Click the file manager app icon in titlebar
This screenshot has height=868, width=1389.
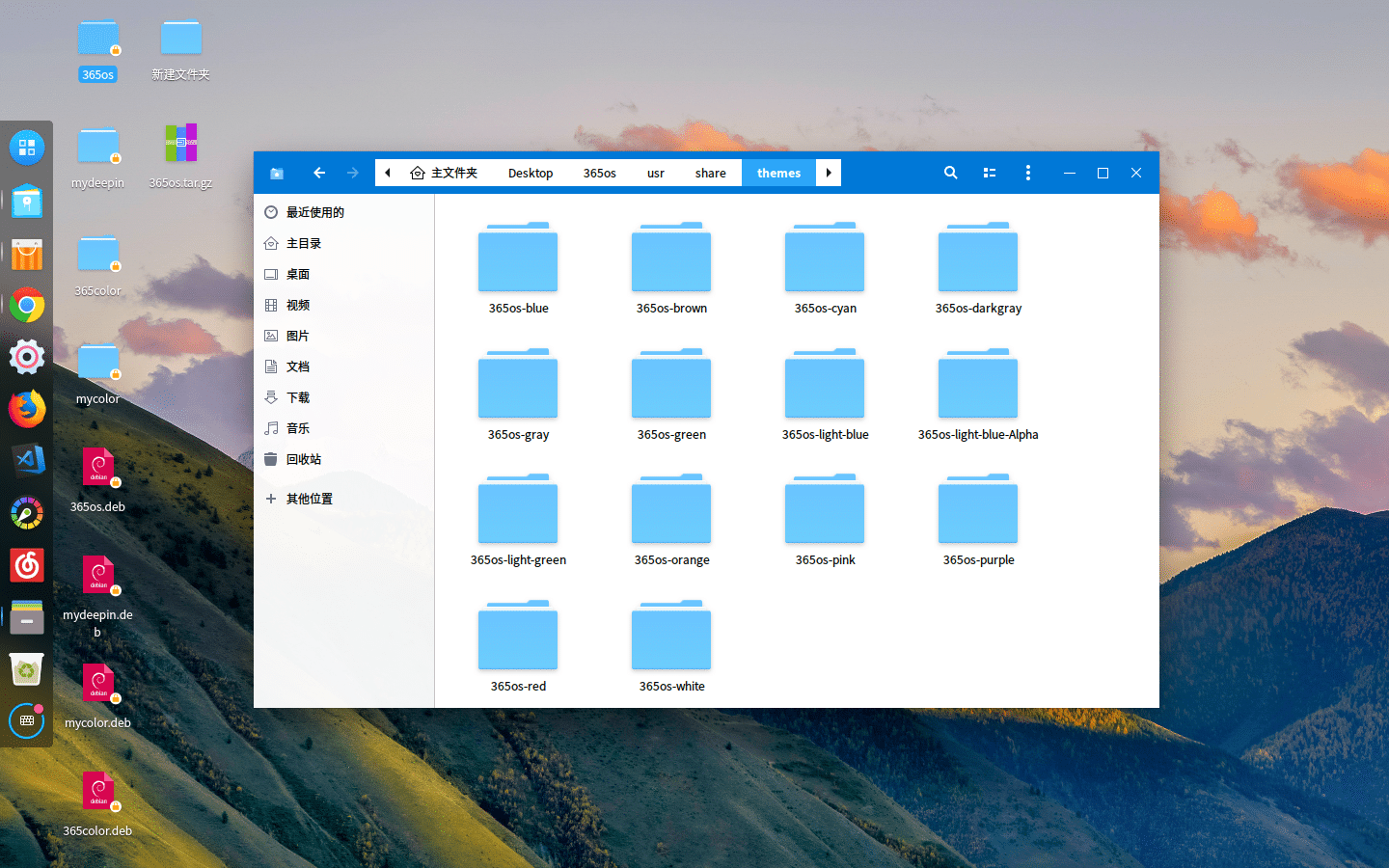pos(277,174)
